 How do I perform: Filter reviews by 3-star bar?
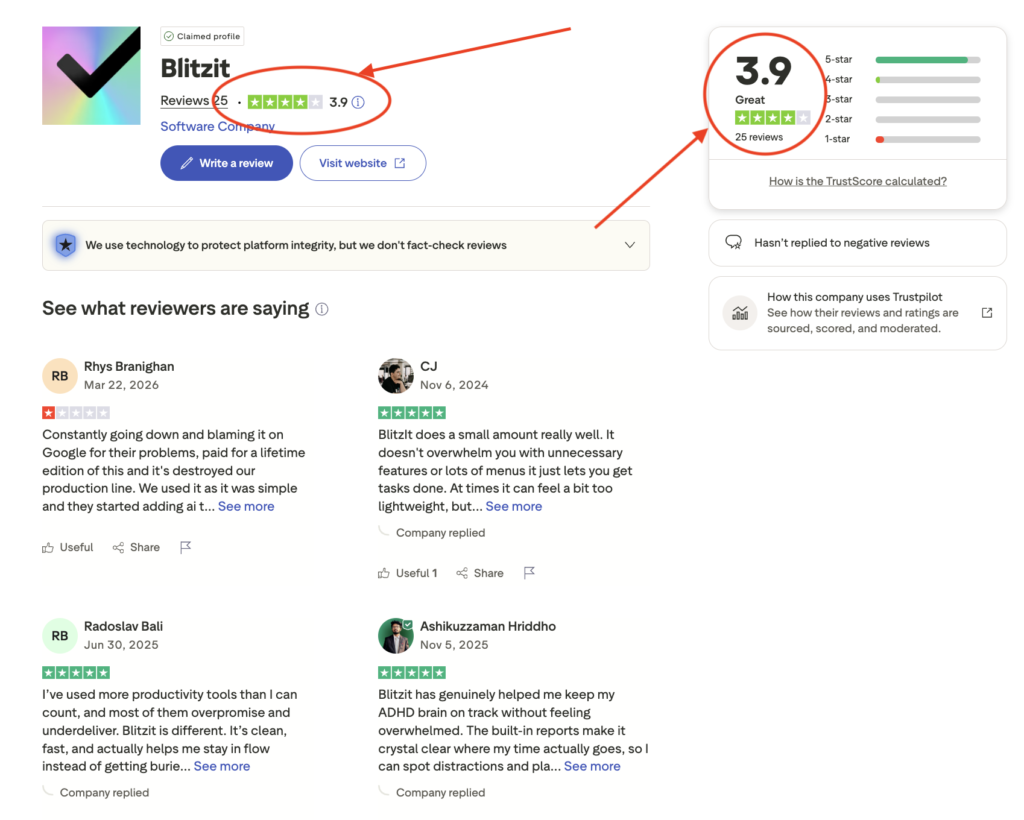[928, 100]
